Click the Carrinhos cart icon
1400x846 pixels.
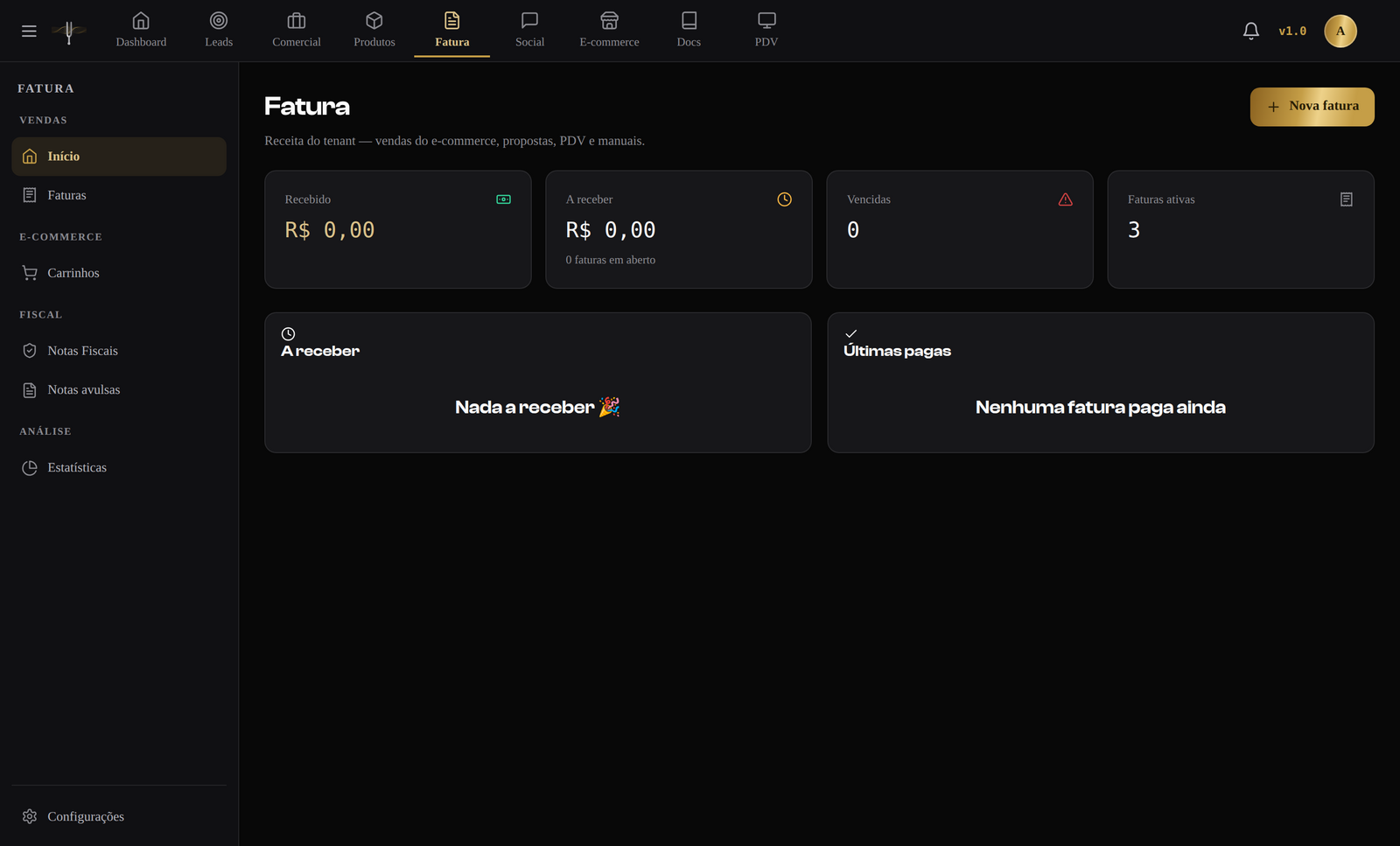click(x=30, y=273)
